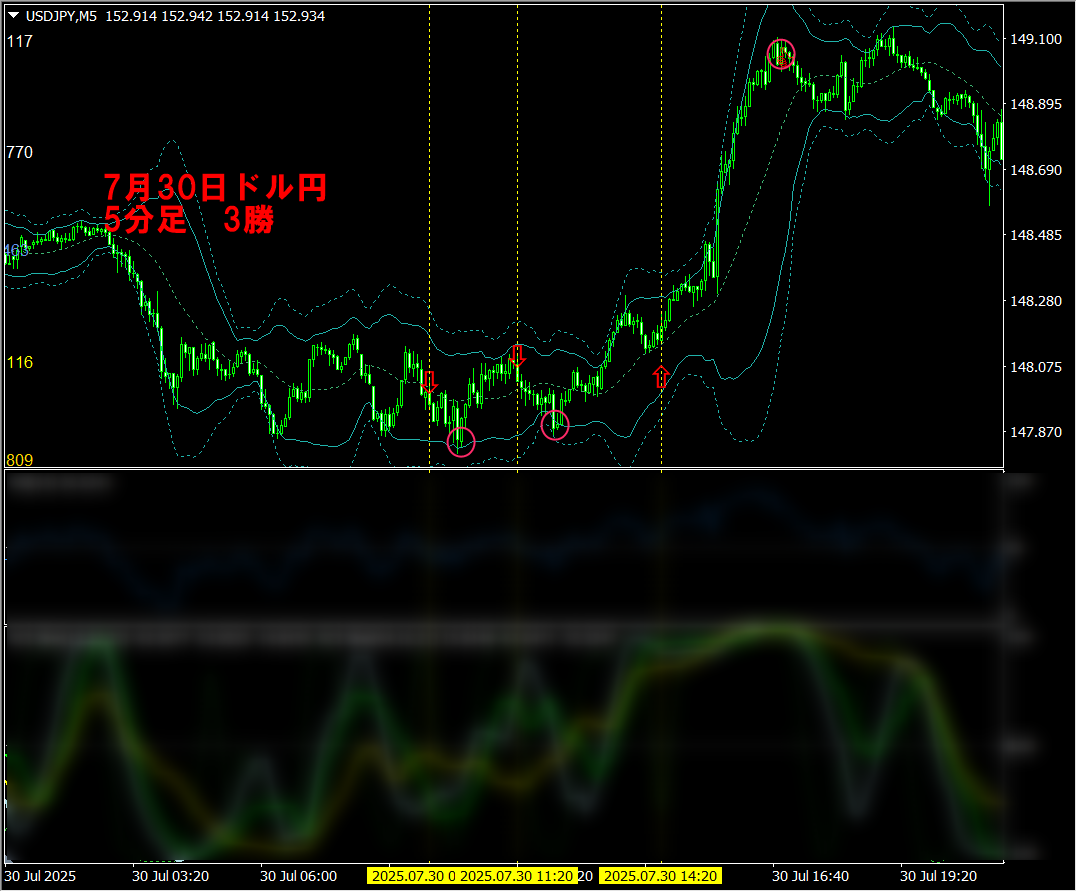This screenshot has height=892, width=1077.
Task: Select the pink circle at the lowest low
Action: pos(460,441)
